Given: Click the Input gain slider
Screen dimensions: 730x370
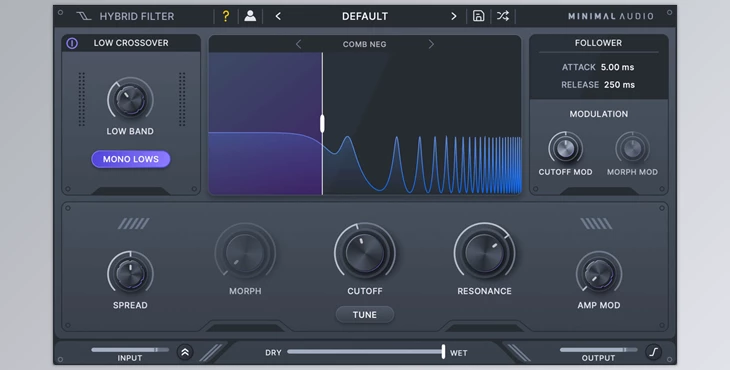Looking at the screenshot, I should tap(130, 350).
